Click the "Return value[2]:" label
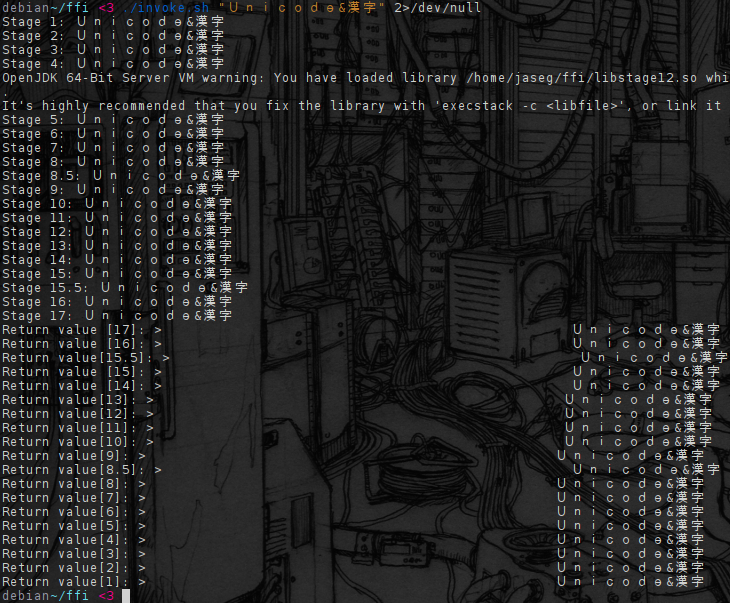The image size is (730, 603). point(66,568)
